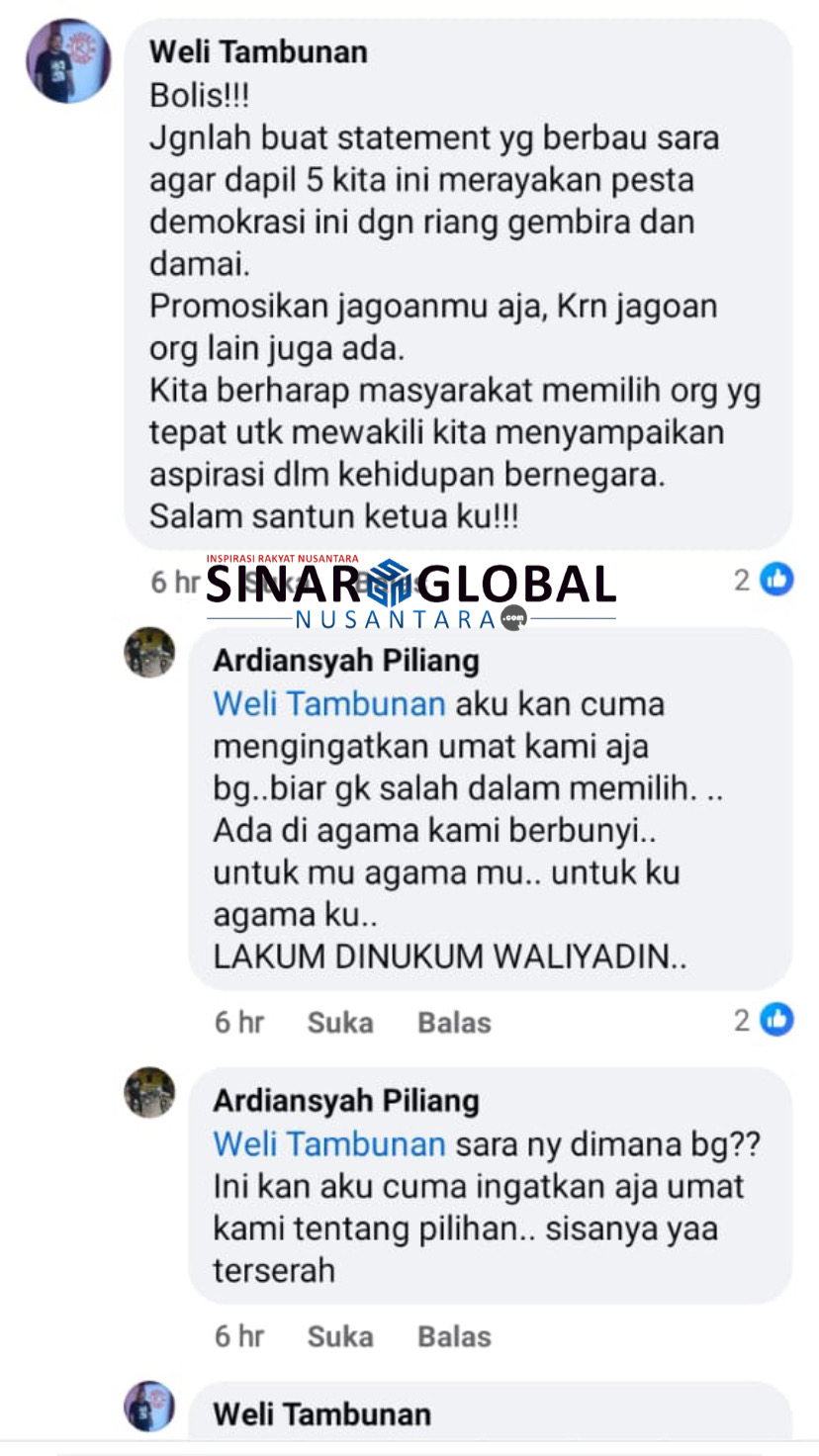Open the 6 hr timestamp under the "LAKUM DINUKUM" reply
This screenshot has height=1456, width=819.
tap(239, 1022)
